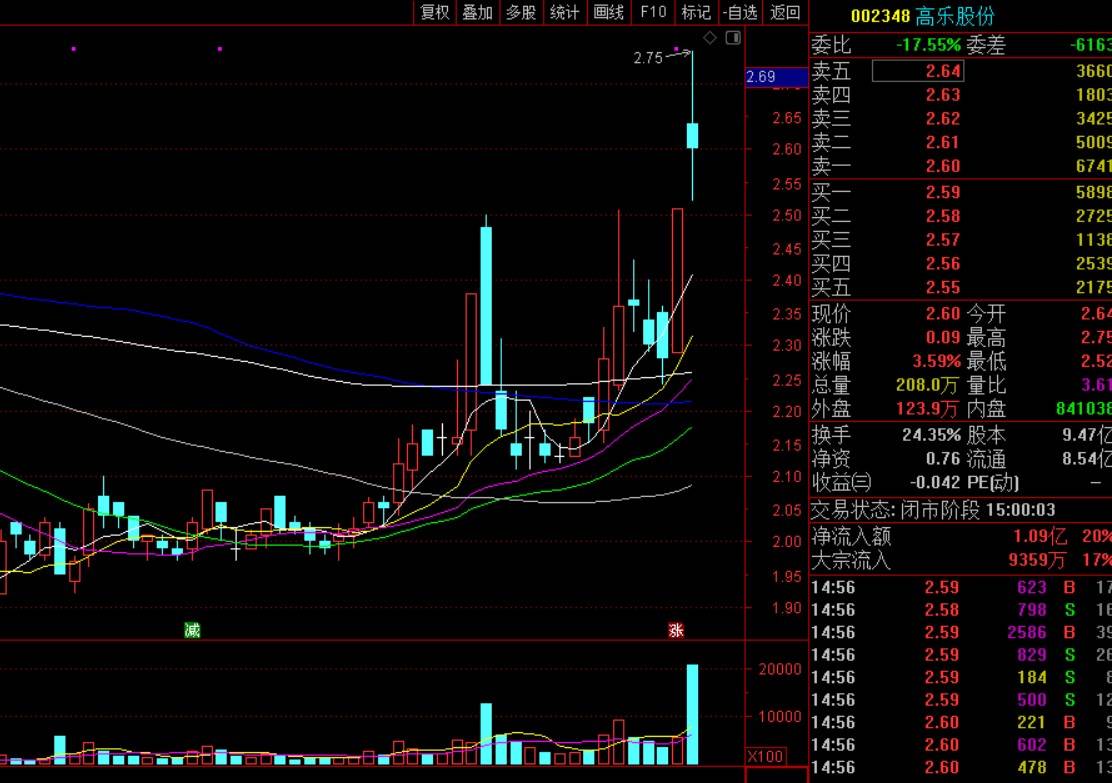
Task: Click the 2.60 price axis label
Action: (x=786, y=149)
